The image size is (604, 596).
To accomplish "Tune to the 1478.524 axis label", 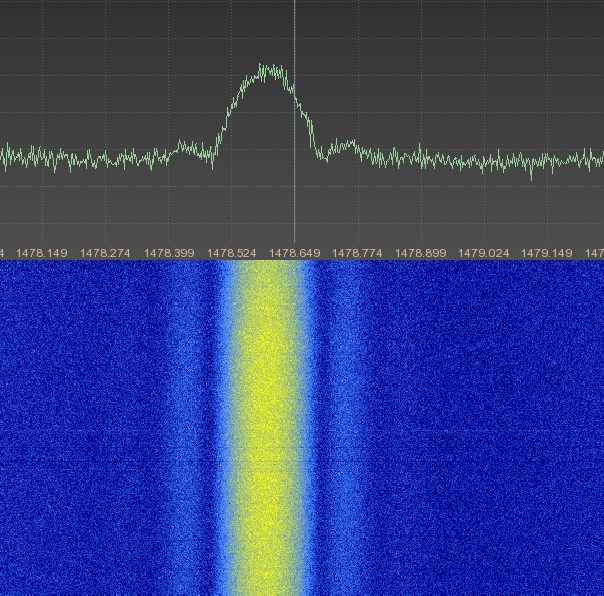I will click(233, 253).
